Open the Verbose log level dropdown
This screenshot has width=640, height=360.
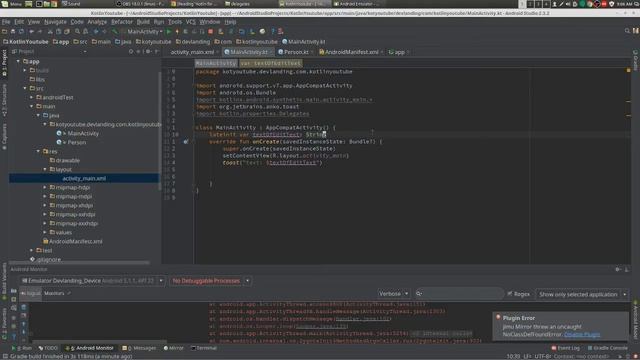point(393,294)
